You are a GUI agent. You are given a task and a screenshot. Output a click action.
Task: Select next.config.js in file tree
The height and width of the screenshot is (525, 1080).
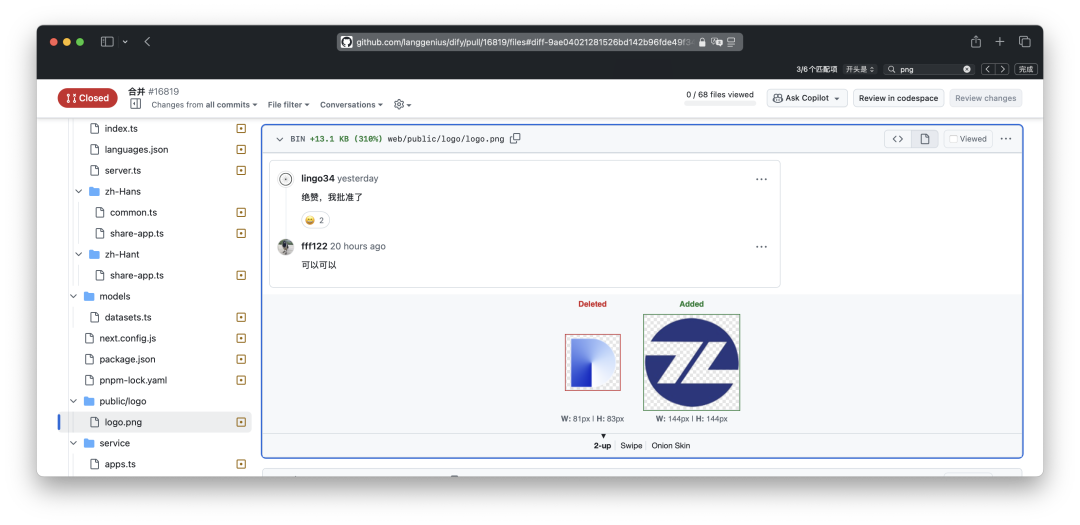click(127, 338)
